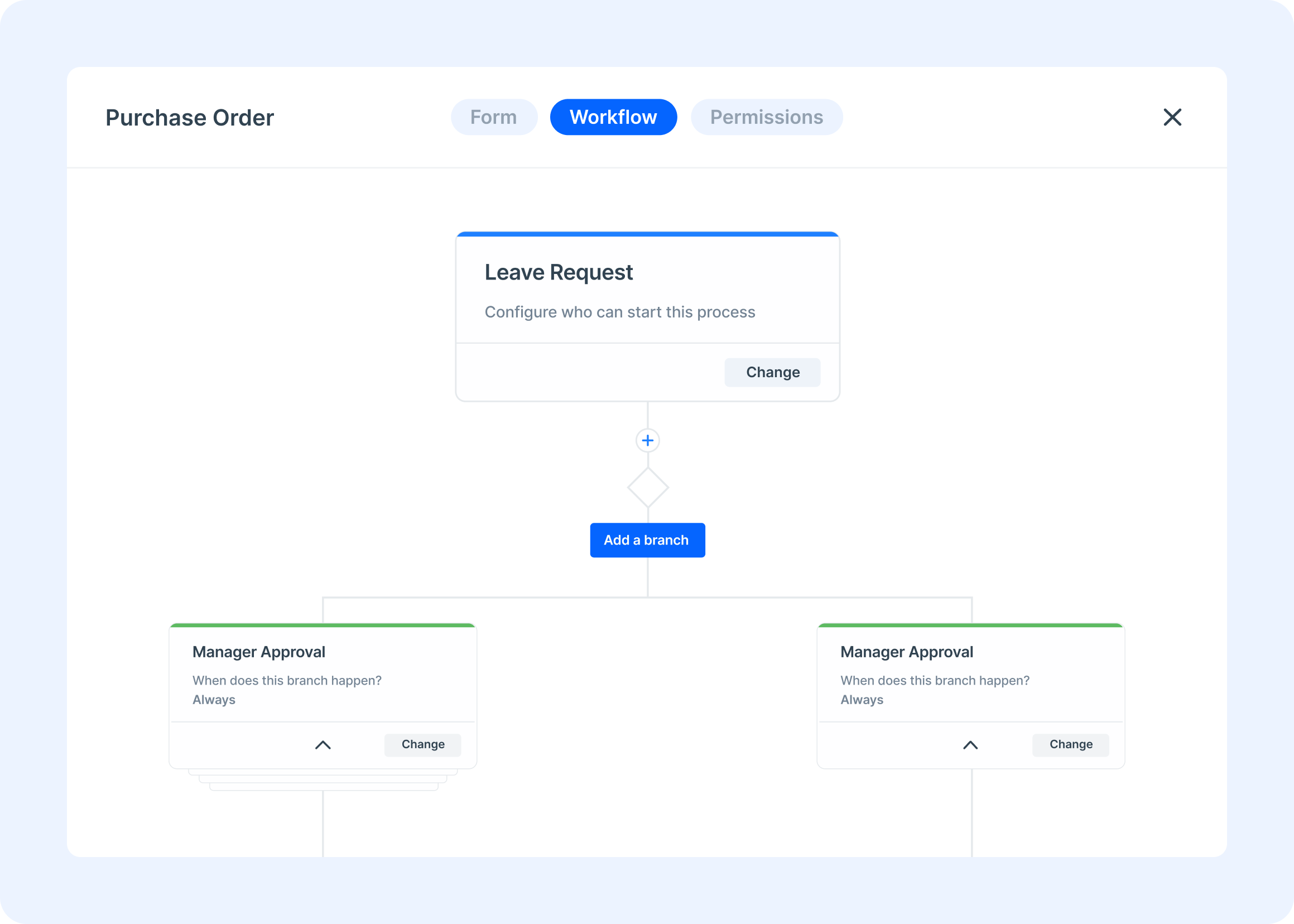
Task: Click Change on the Leave Request node
Action: click(x=772, y=372)
